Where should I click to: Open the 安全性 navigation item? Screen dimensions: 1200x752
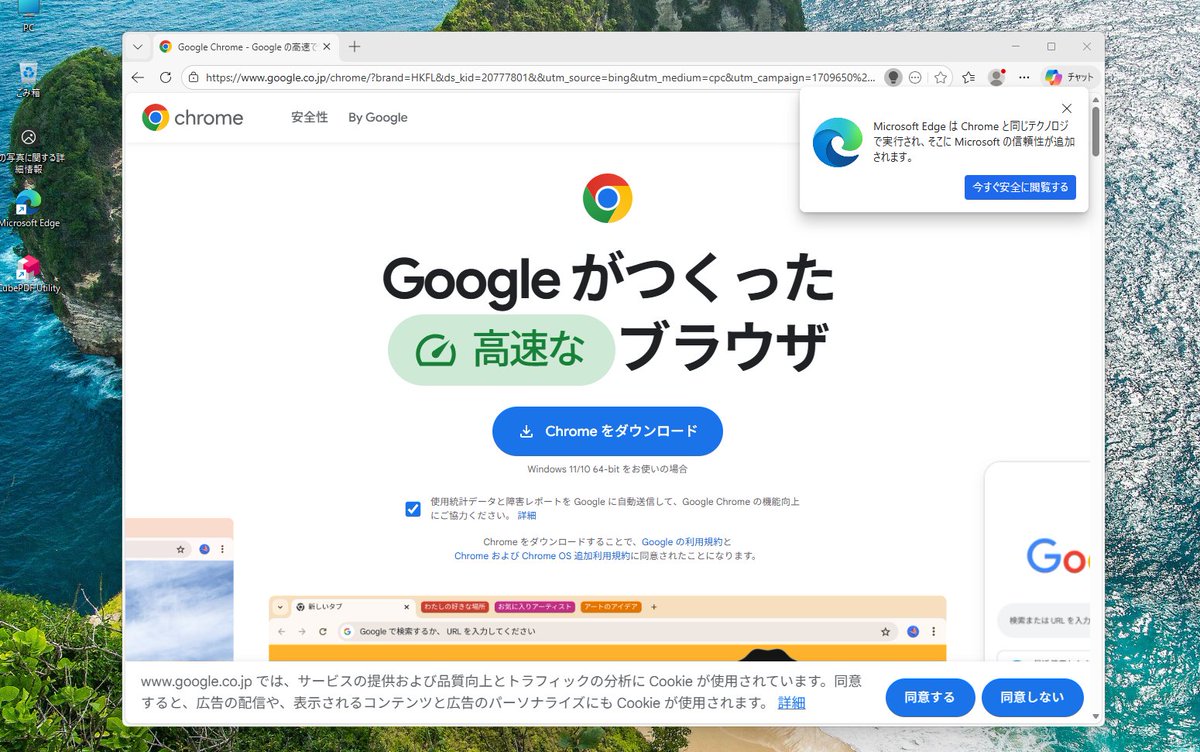tap(309, 117)
